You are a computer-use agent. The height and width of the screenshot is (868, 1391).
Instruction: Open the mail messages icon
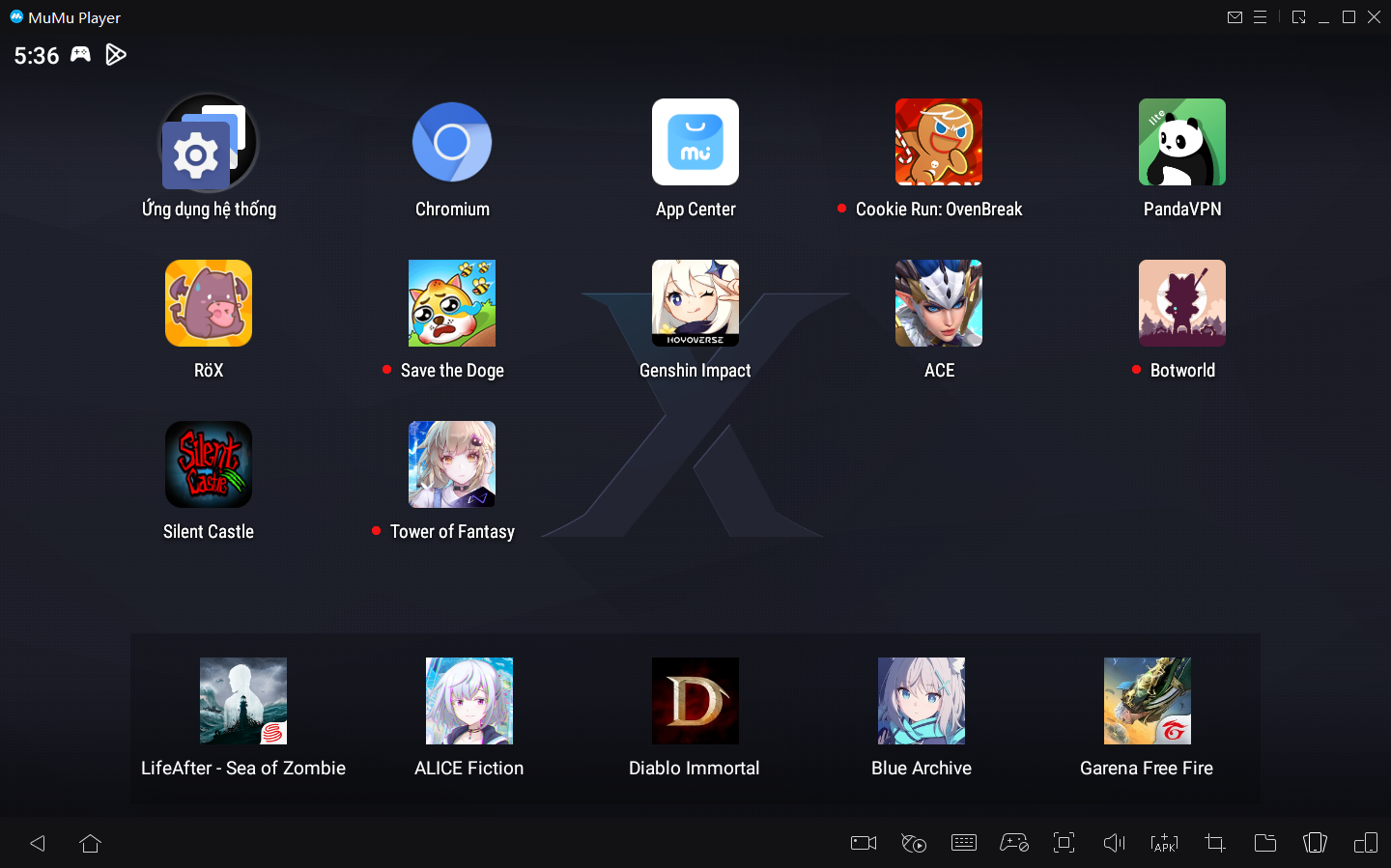click(x=1235, y=17)
